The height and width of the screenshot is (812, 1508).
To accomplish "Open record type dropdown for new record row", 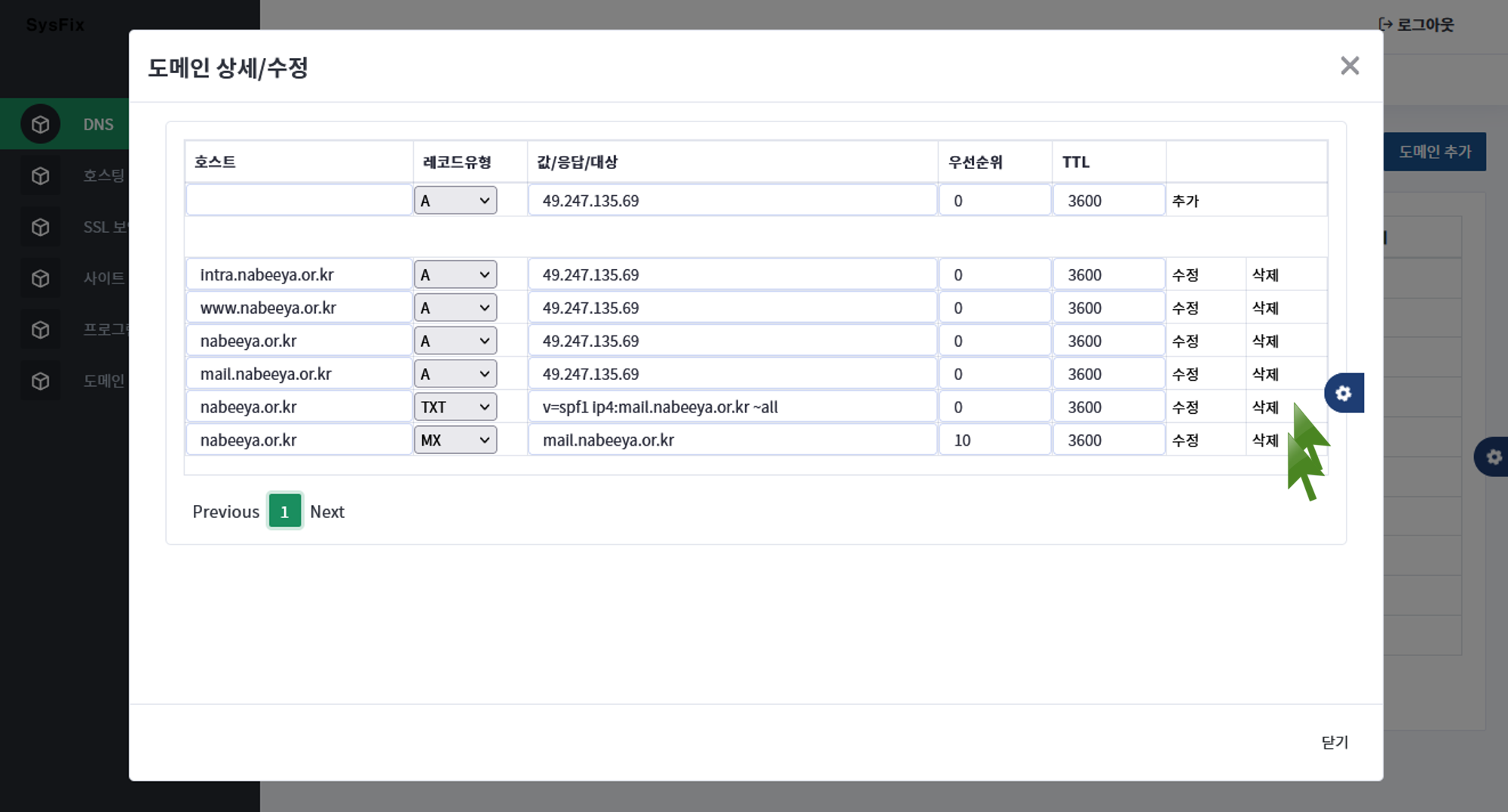I will pyautogui.click(x=455, y=201).
